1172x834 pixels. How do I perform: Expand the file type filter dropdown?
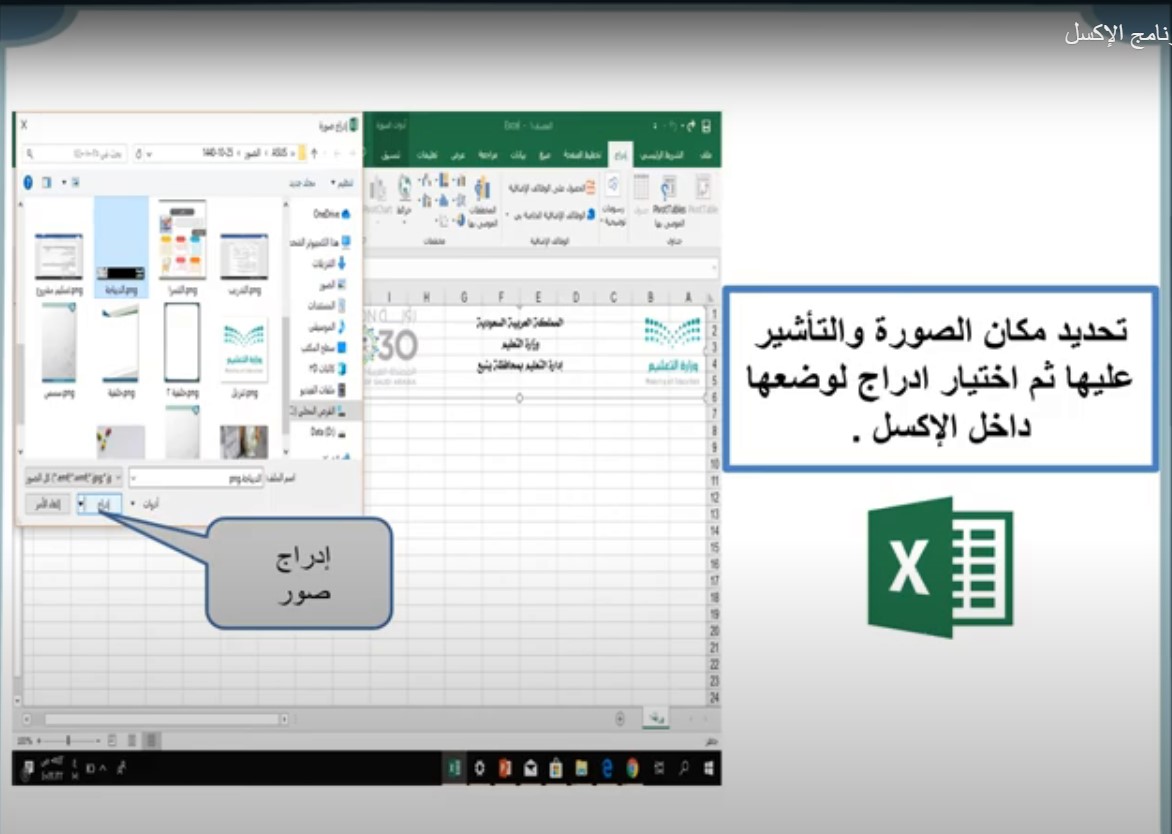118,478
